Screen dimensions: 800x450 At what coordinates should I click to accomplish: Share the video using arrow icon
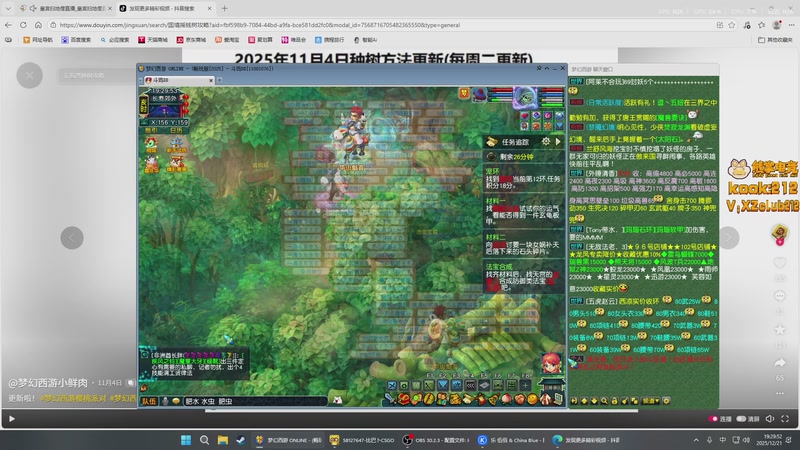[x=780, y=363]
